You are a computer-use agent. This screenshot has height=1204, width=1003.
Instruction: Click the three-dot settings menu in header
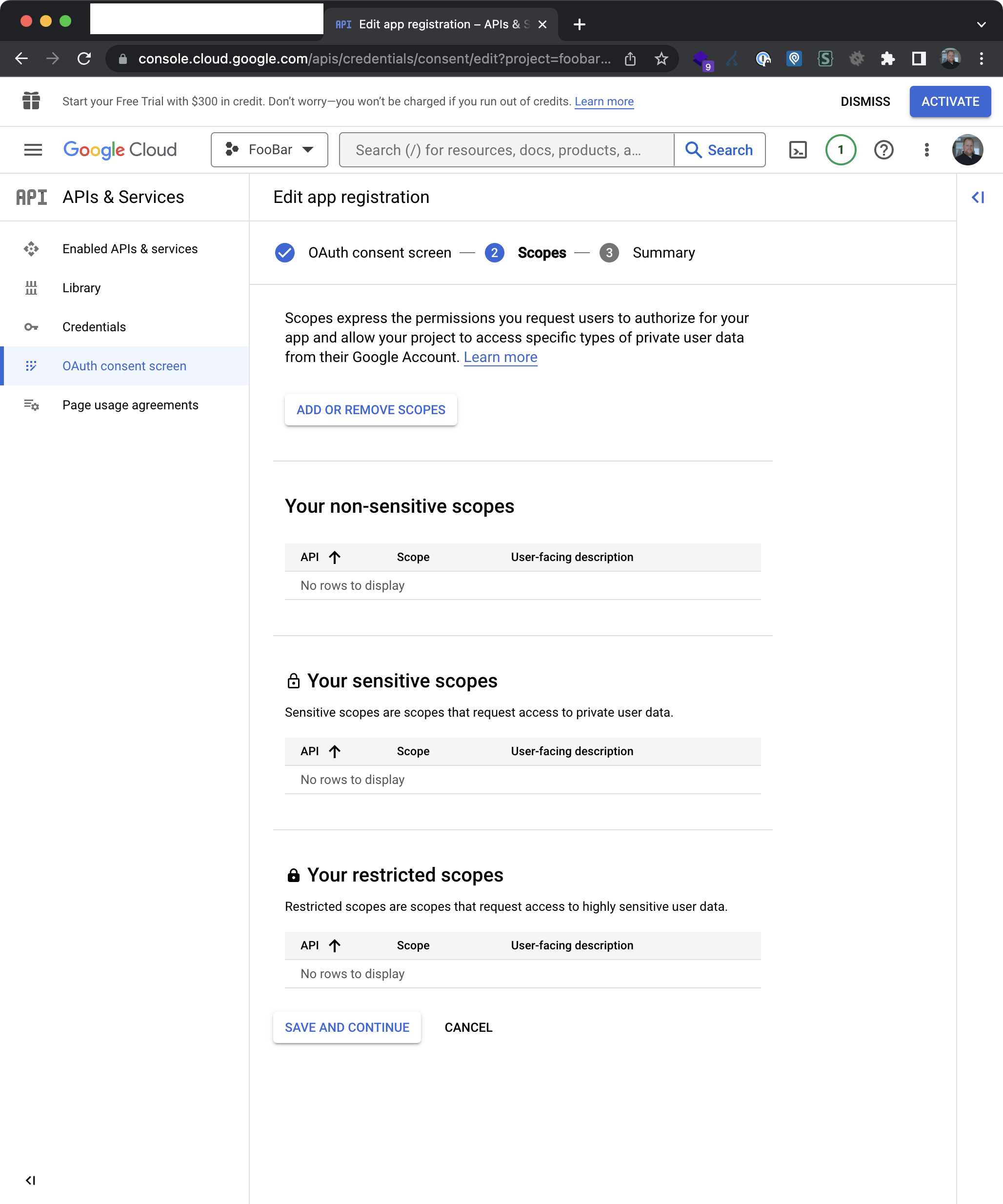926,150
